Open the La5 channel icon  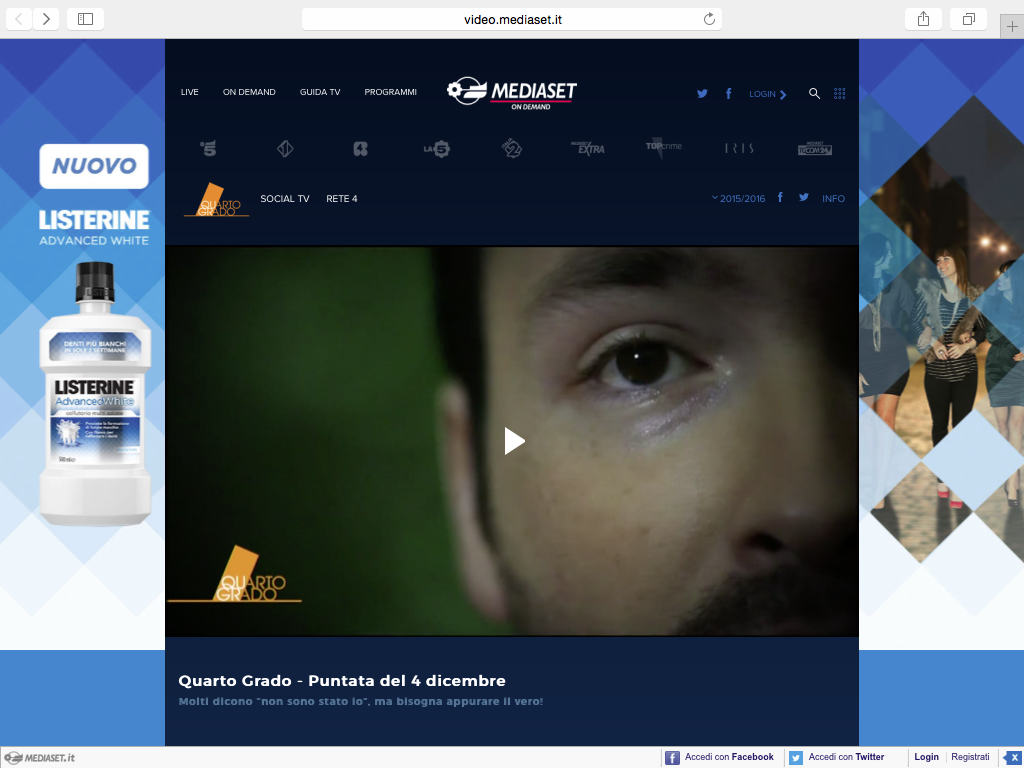coord(437,149)
